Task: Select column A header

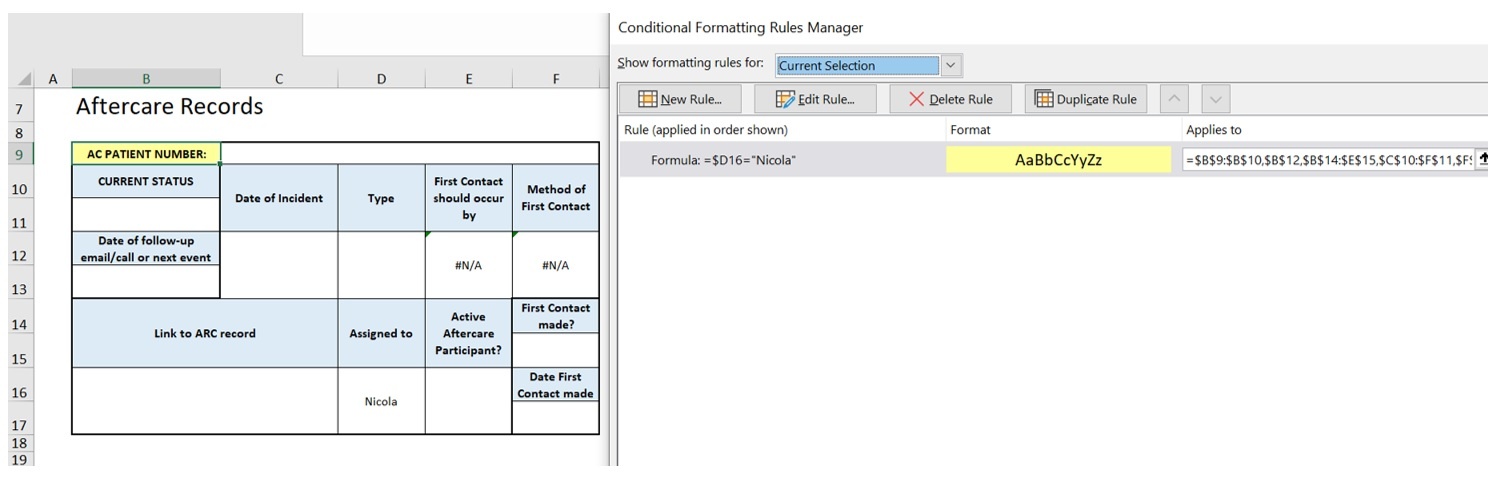Action: coord(53,79)
